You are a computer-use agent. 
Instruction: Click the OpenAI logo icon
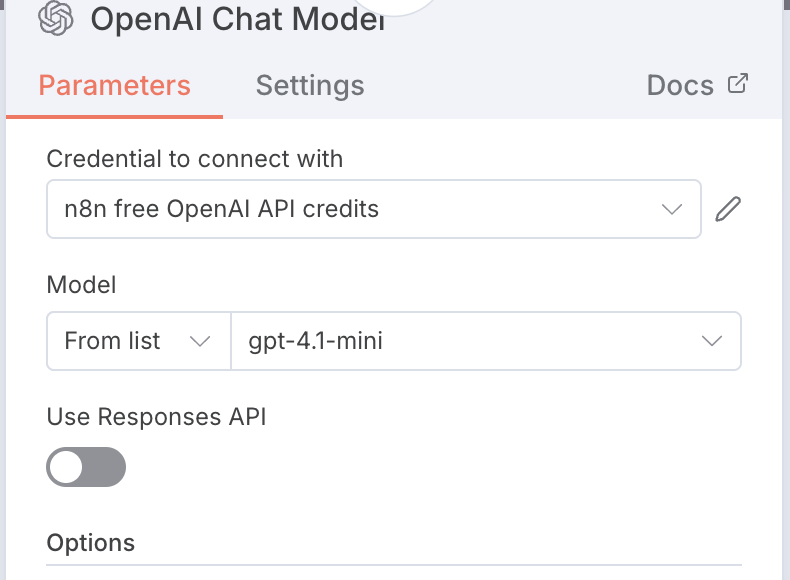click(56, 18)
